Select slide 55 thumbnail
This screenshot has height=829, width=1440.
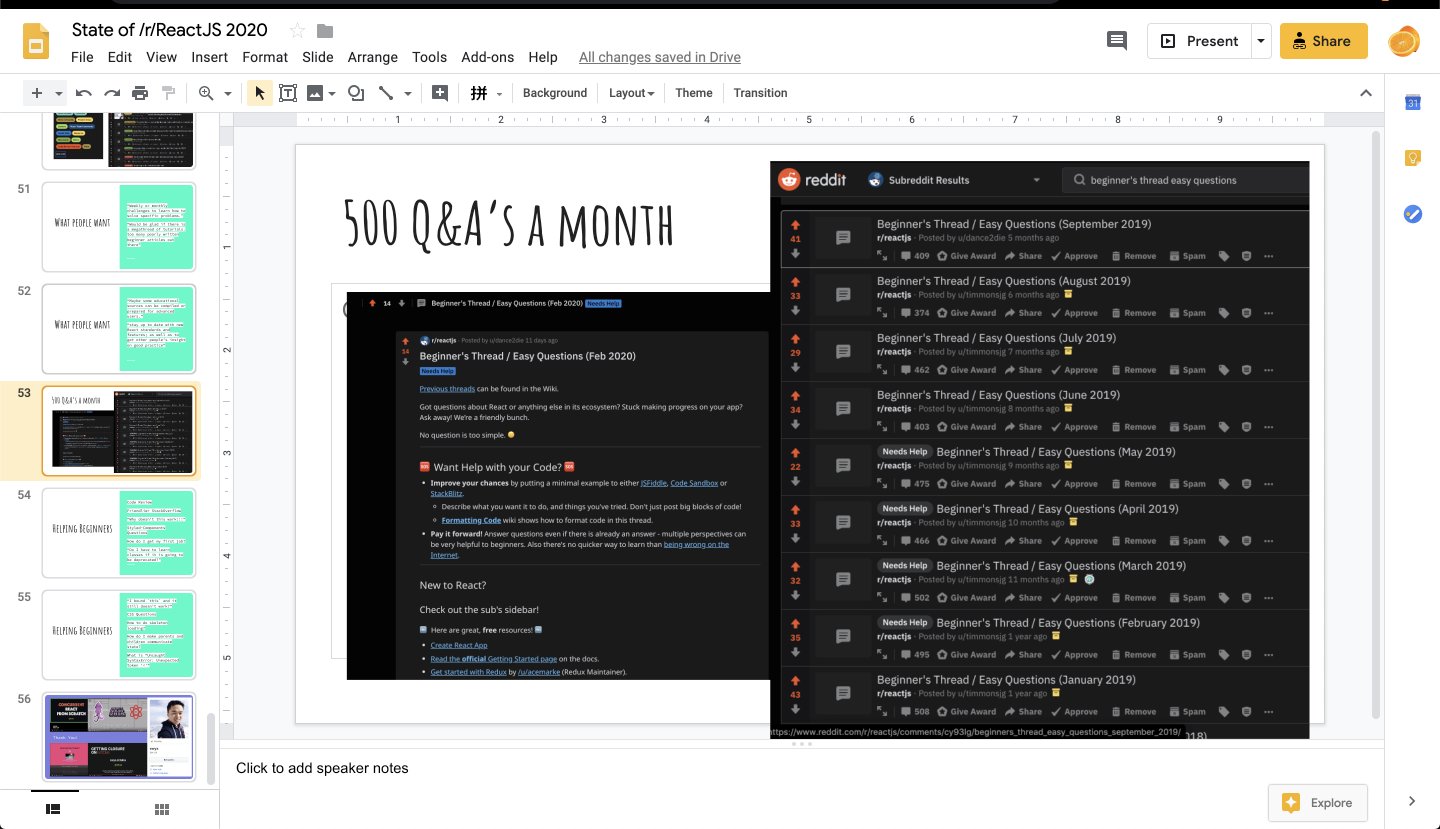[119, 635]
